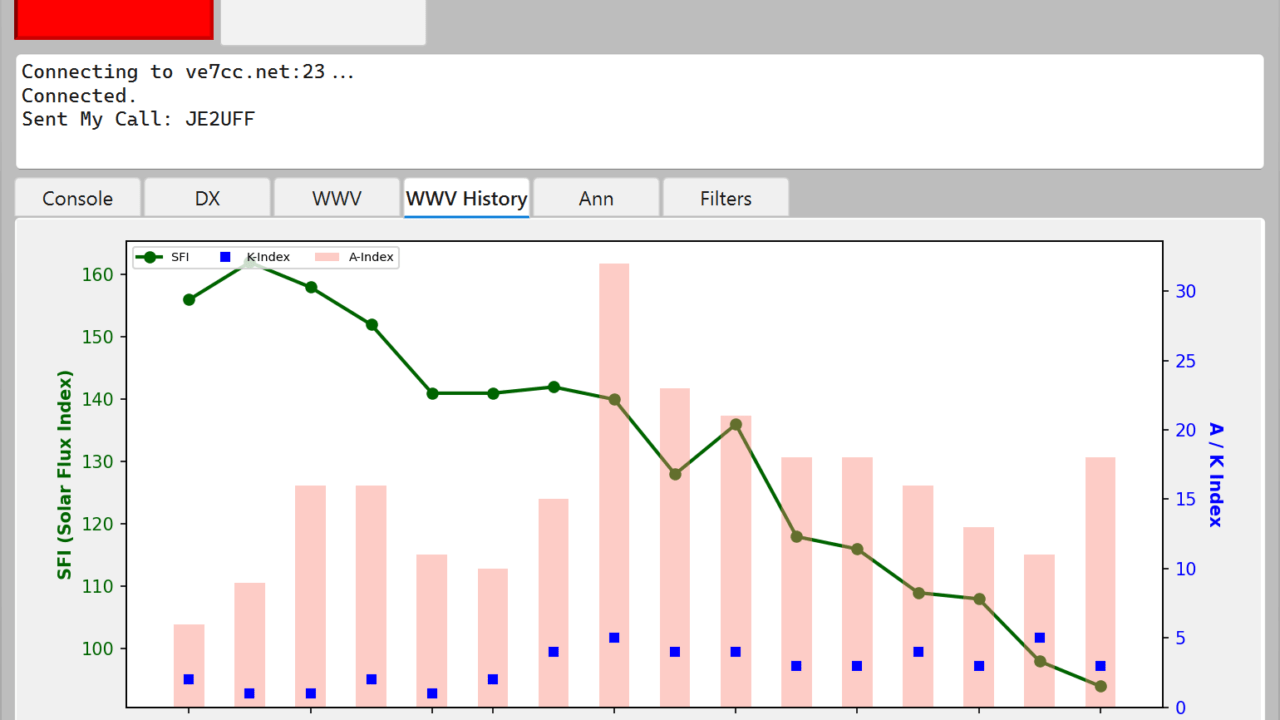Click the K-Index blue square in the legend
The image size is (1280, 720).
(226, 257)
